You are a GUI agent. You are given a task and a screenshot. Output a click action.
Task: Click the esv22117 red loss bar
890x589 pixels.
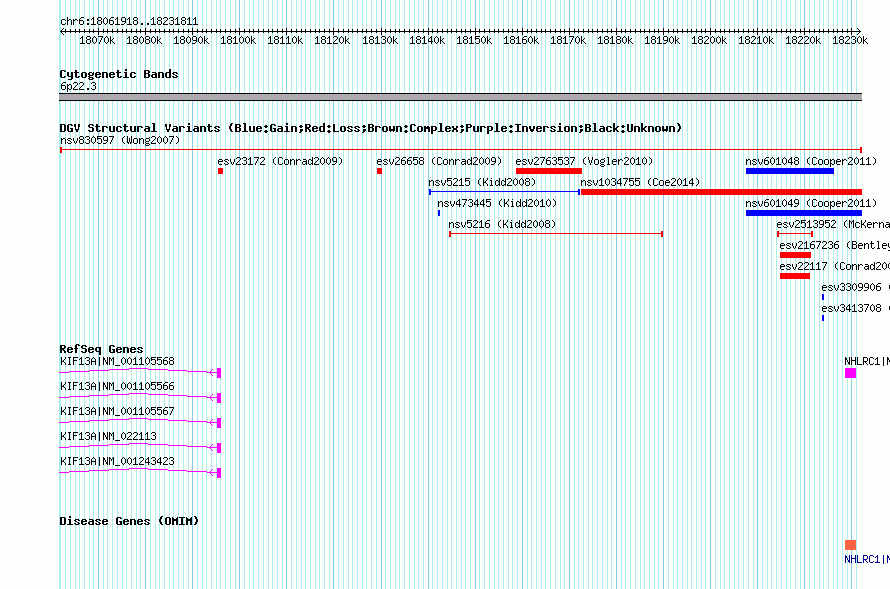pos(795,276)
